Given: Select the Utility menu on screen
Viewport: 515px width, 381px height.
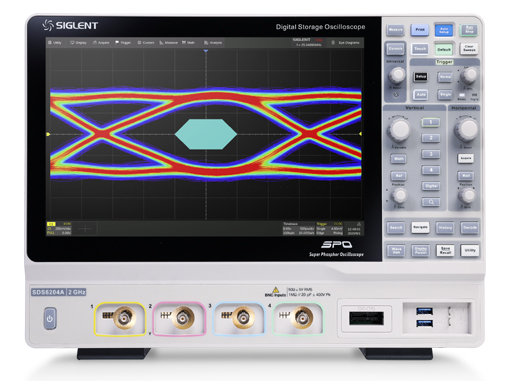Looking at the screenshot, I should tap(55, 43).
